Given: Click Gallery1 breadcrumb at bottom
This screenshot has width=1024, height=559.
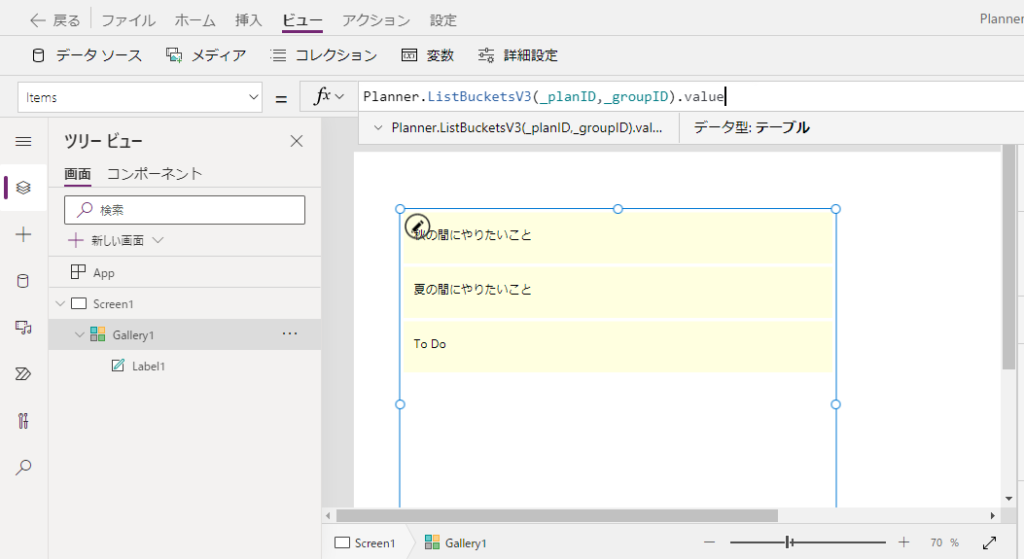Looking at the screenshot, I should (456, 543).
